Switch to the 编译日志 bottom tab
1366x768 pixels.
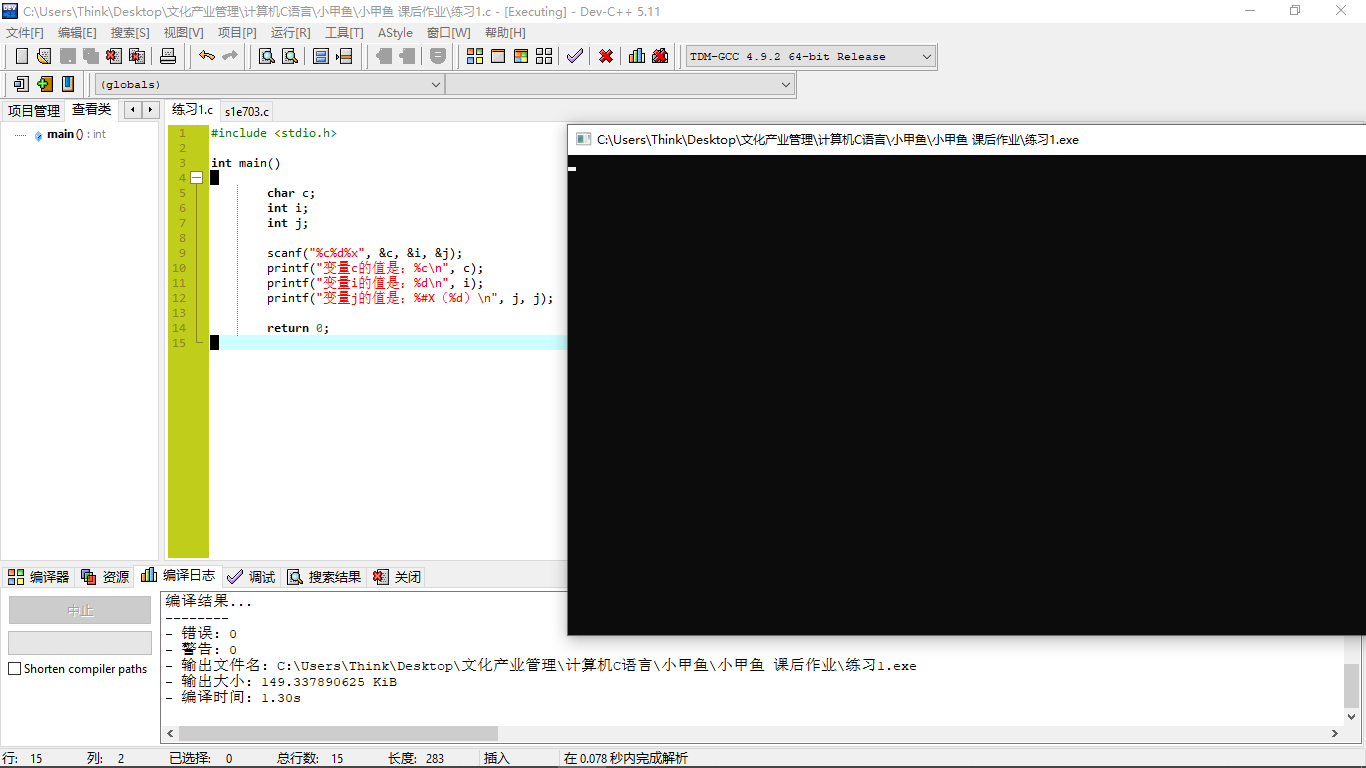coord(178,576)
